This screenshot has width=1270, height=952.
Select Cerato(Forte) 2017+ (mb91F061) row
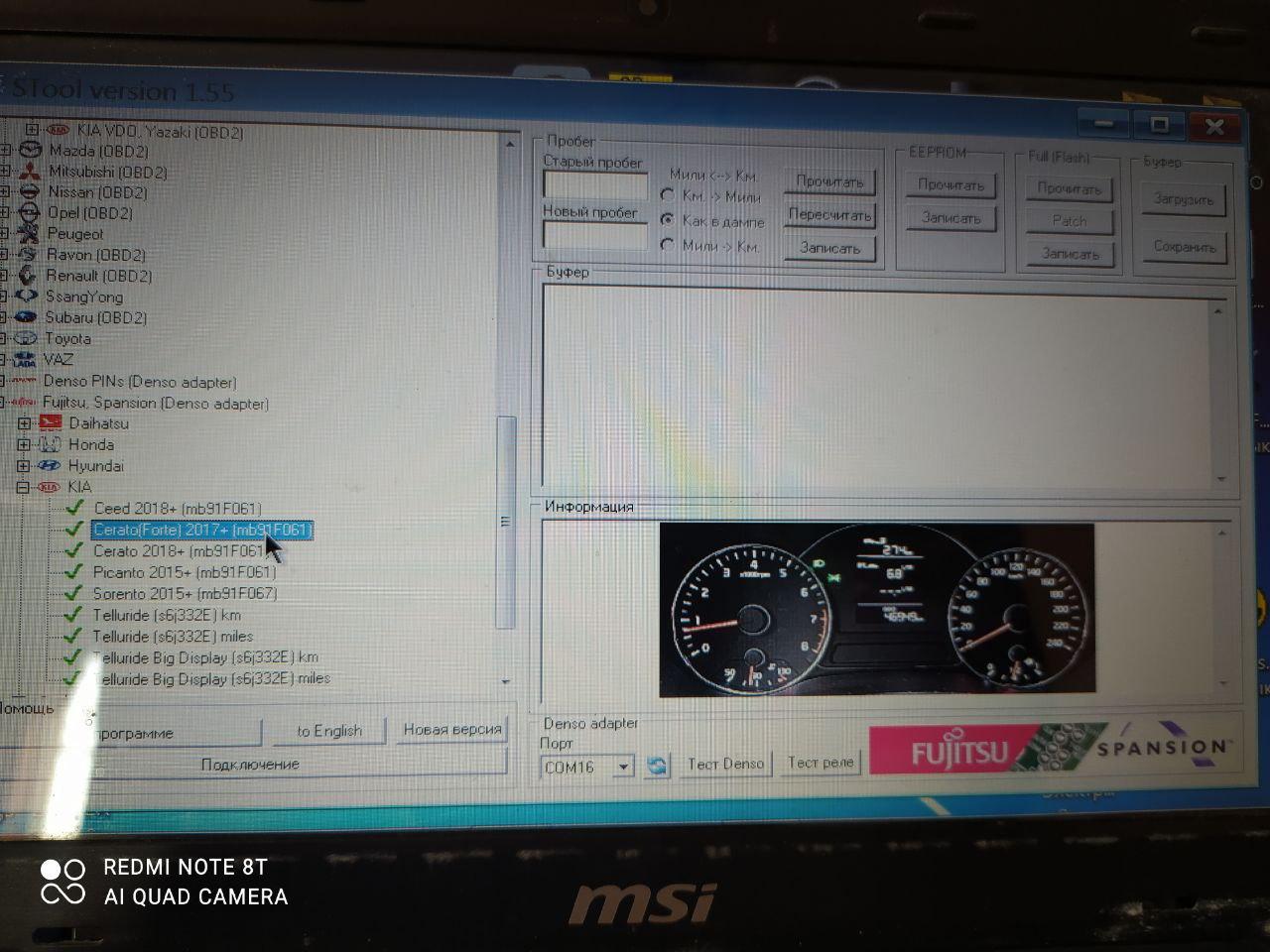coord(202,530)
